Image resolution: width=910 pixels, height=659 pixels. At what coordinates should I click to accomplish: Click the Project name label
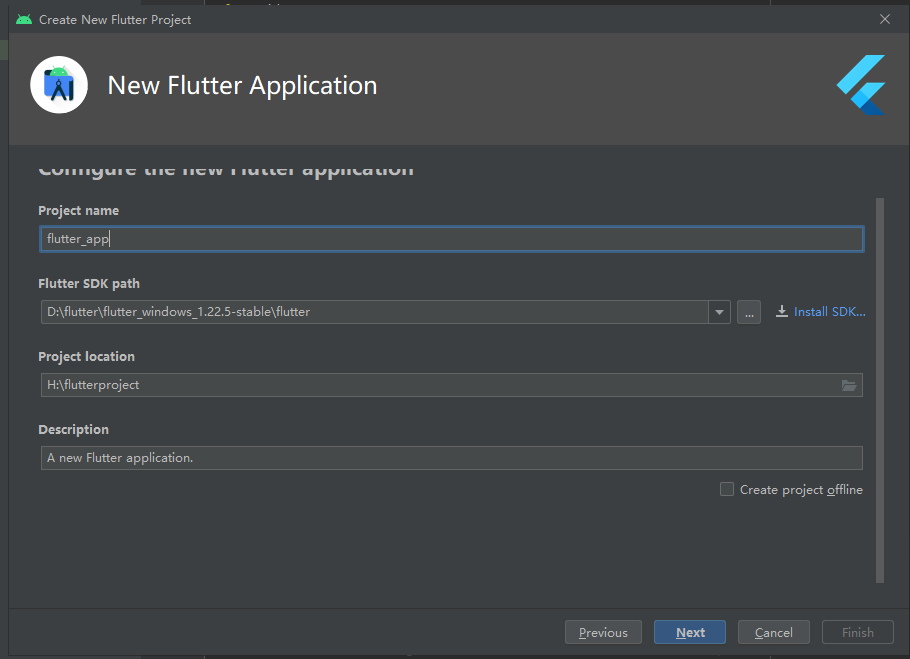[x=78, y=211]
